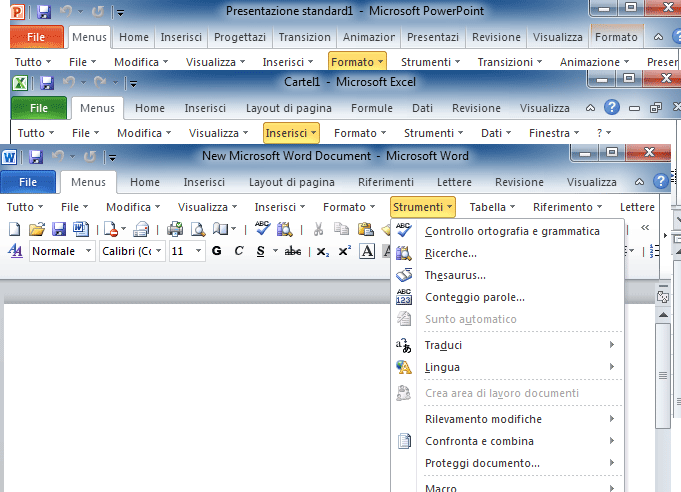
Task: Click the restrict permission document icon
Action: pos(111,229)
